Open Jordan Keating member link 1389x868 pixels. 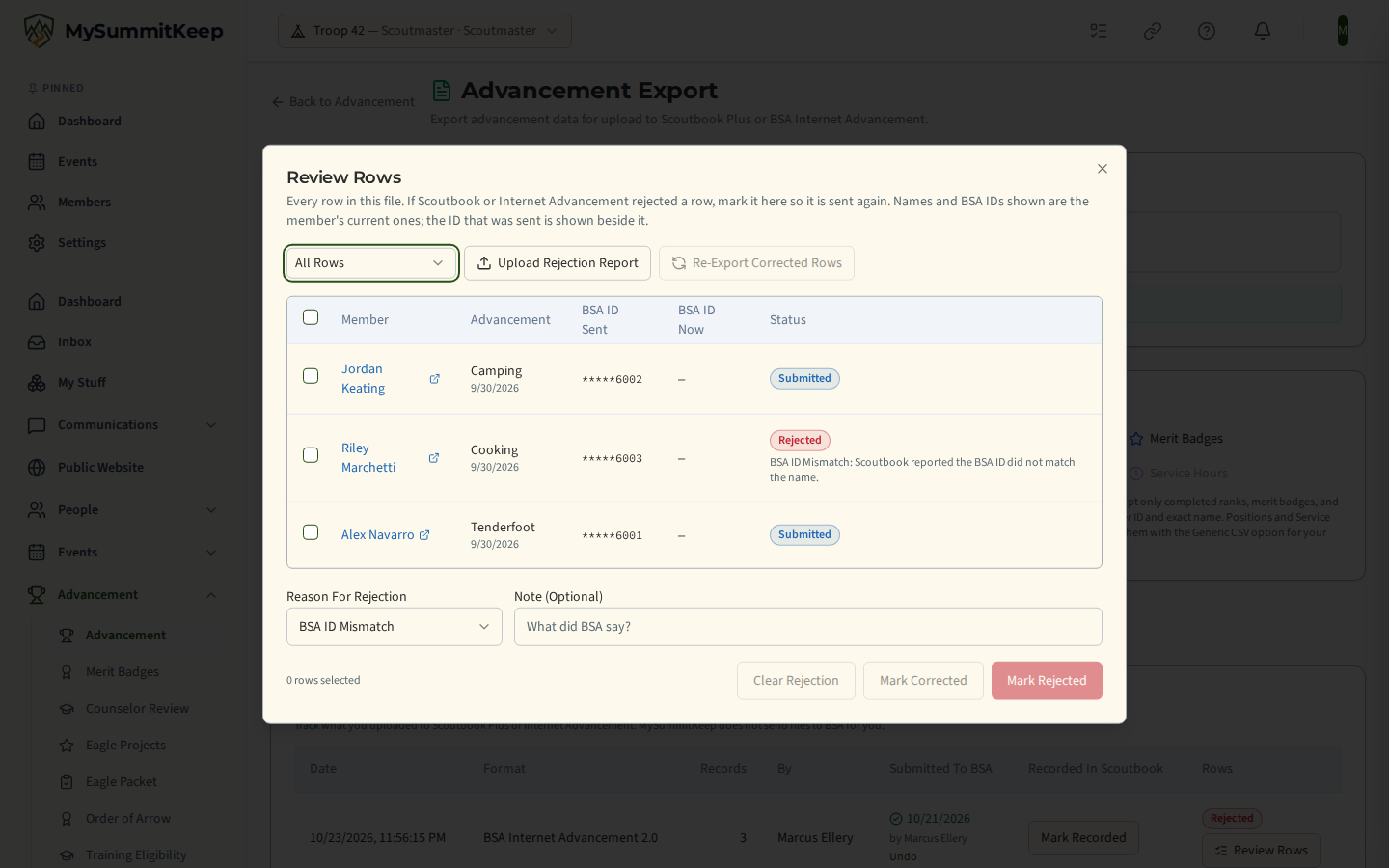[x=363, y=379]
